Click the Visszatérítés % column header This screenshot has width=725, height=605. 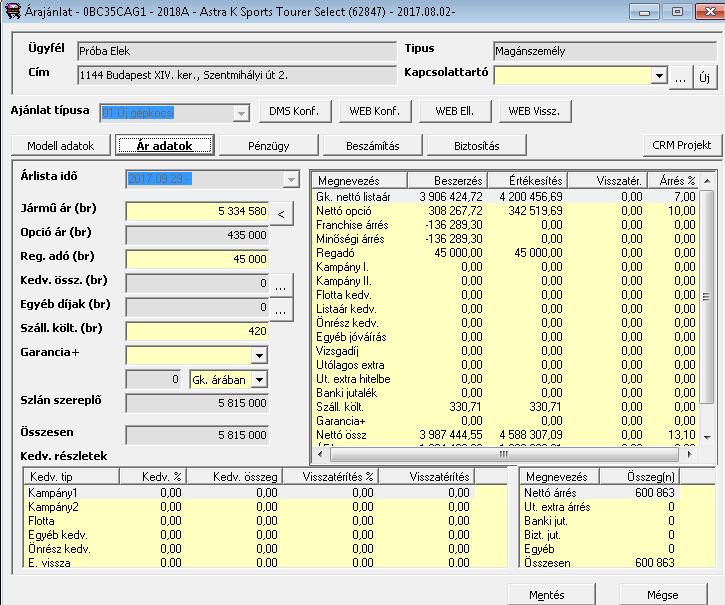coord(331,476)
